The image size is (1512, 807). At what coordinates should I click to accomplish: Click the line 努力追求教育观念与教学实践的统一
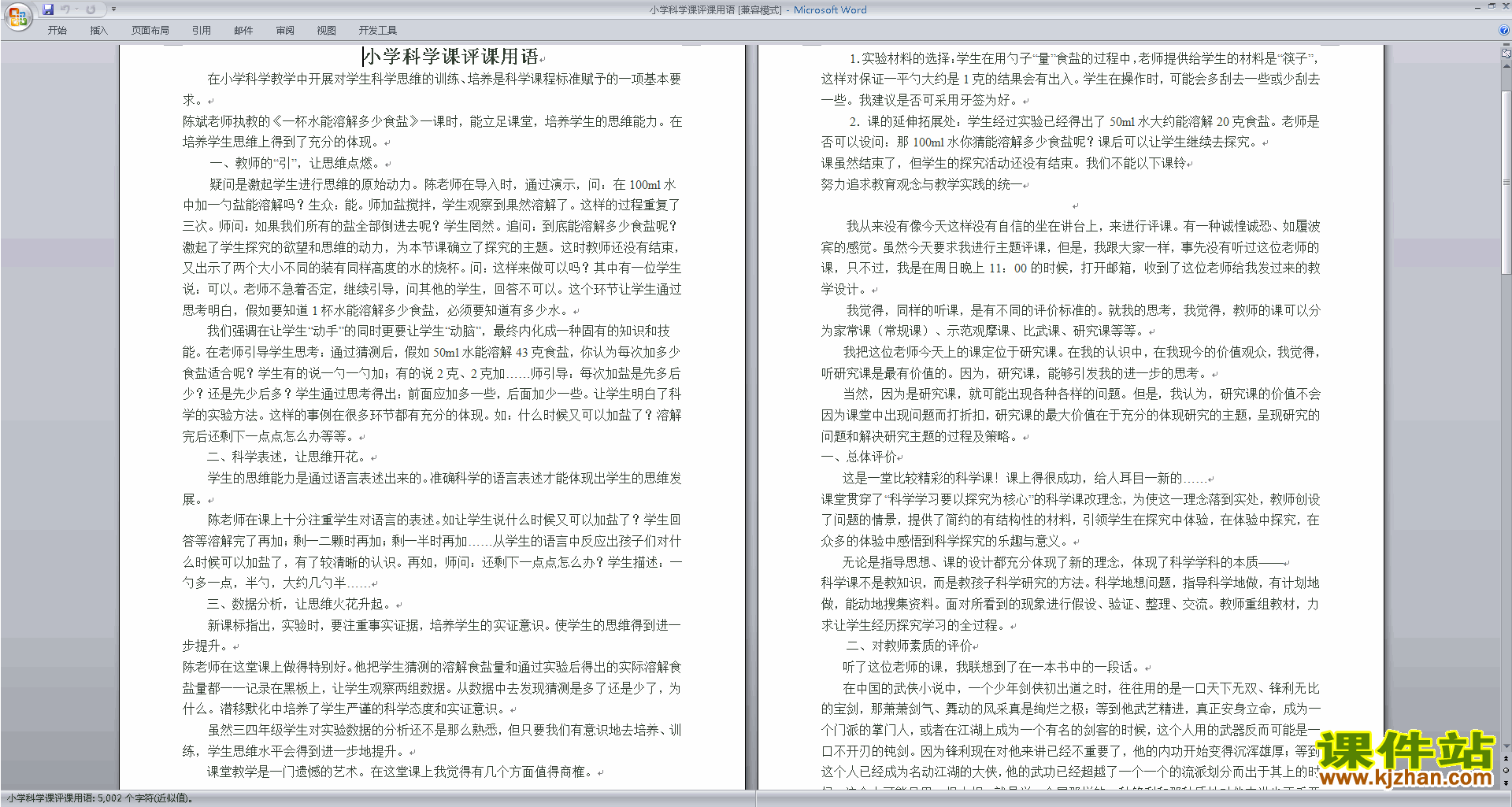point(921,184)
